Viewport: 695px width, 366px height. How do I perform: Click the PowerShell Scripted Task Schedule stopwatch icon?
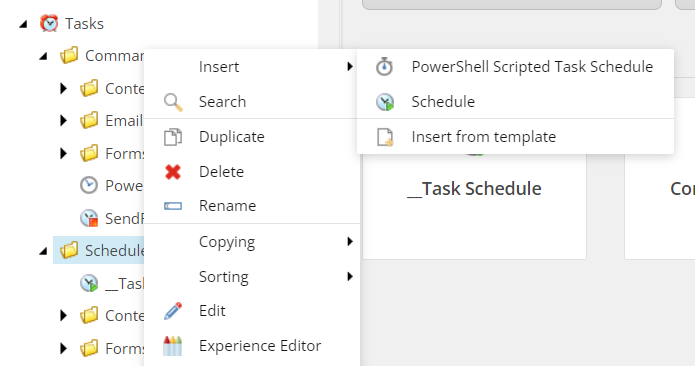click(x=384, y=66)
